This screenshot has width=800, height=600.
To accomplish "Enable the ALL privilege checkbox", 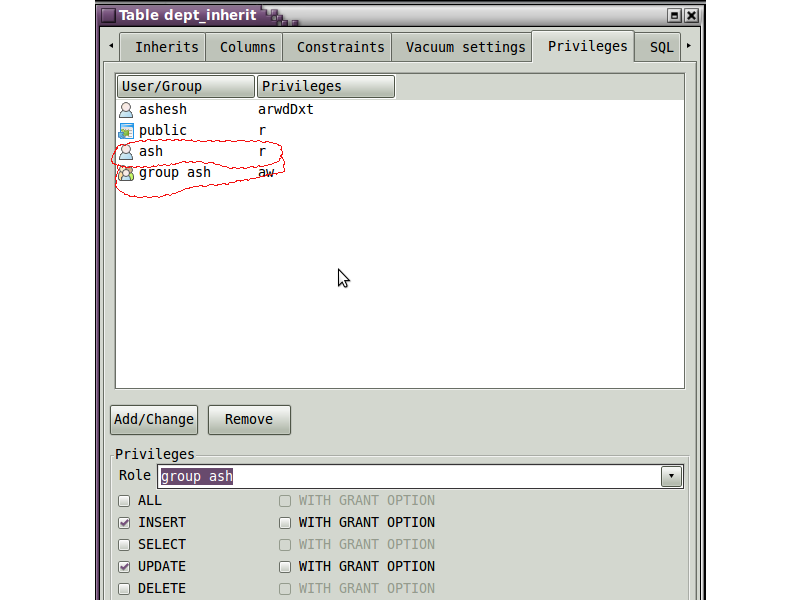I will pos(124,501).
